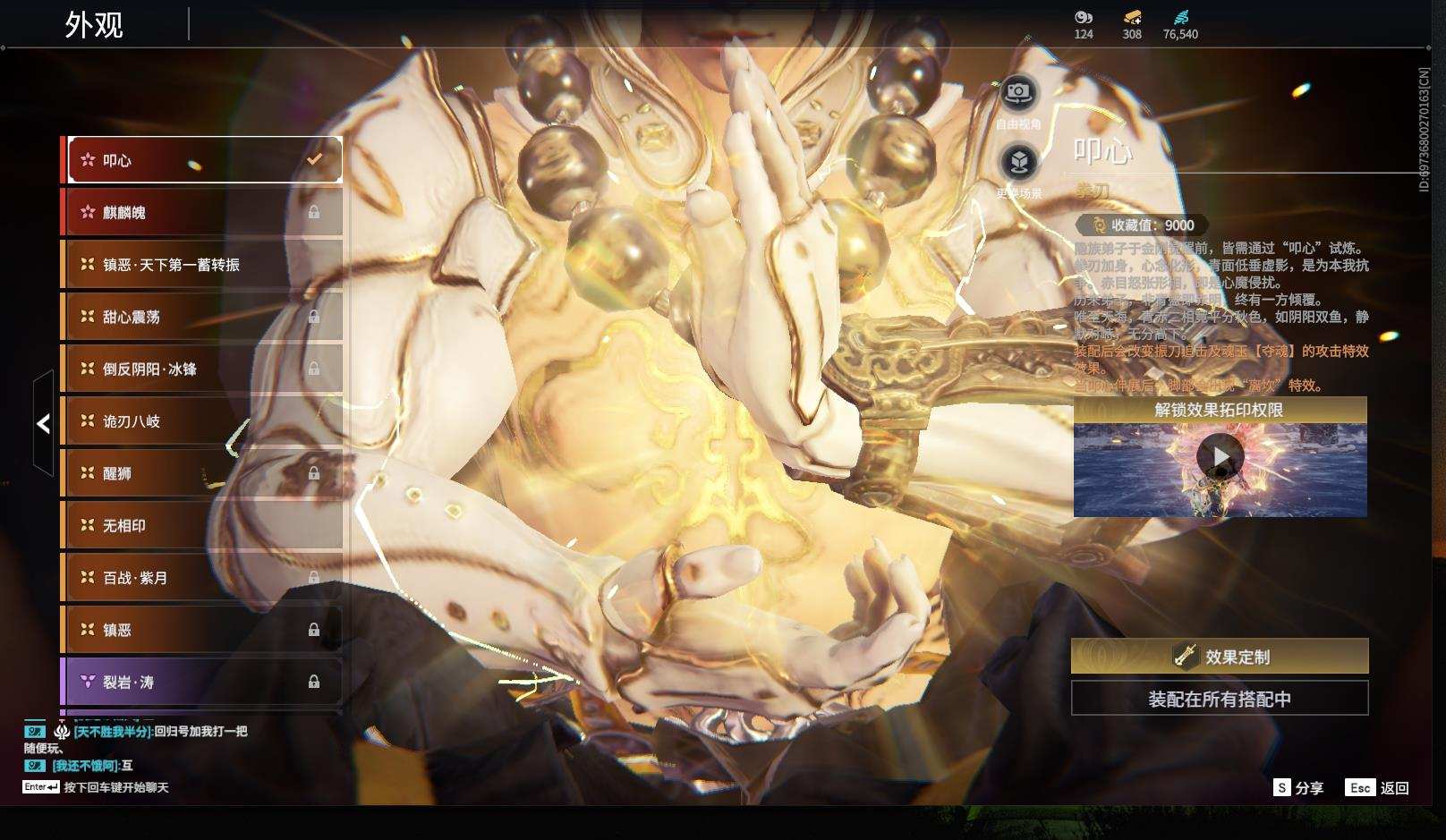Click the 外观 page title
1446x840 pixels.
point(94,25)
